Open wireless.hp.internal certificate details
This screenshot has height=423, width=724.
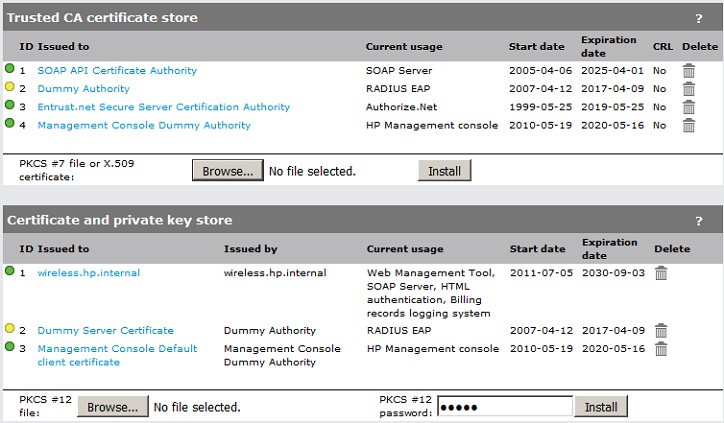88,273
